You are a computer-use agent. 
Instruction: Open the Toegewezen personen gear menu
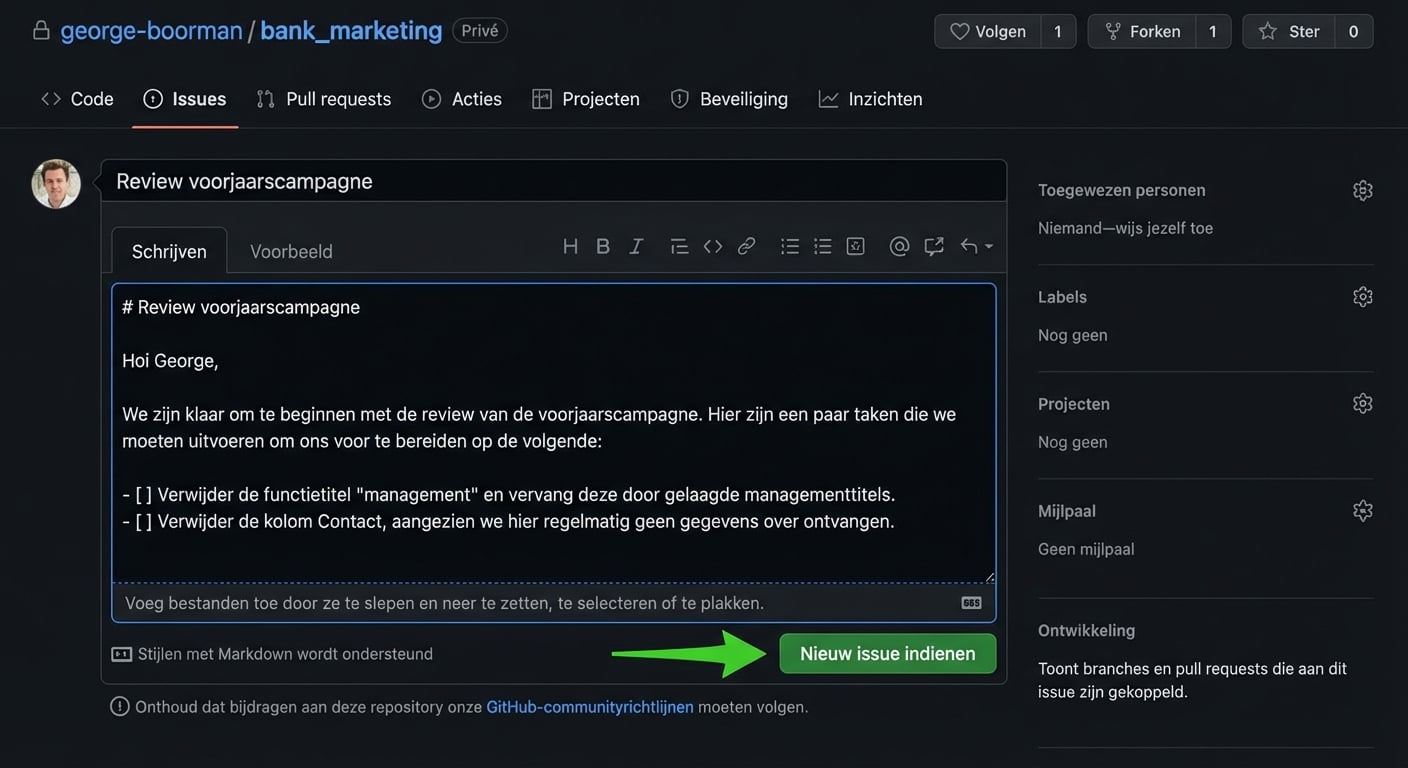[x=1362, y=190]
